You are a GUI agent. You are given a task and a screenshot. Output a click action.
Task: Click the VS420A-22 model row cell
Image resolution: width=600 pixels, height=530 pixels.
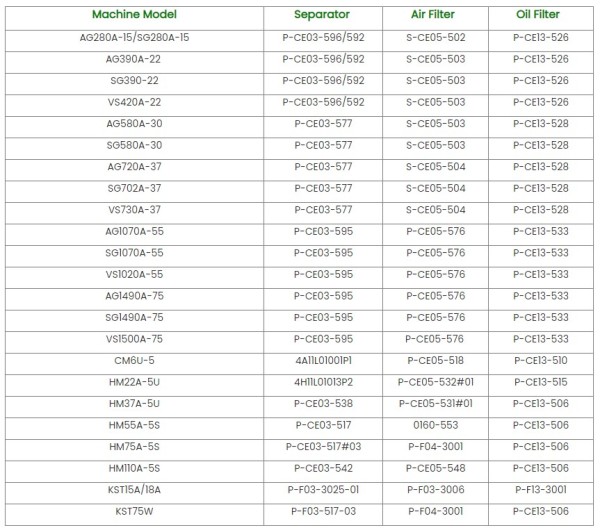pos(134,102)
